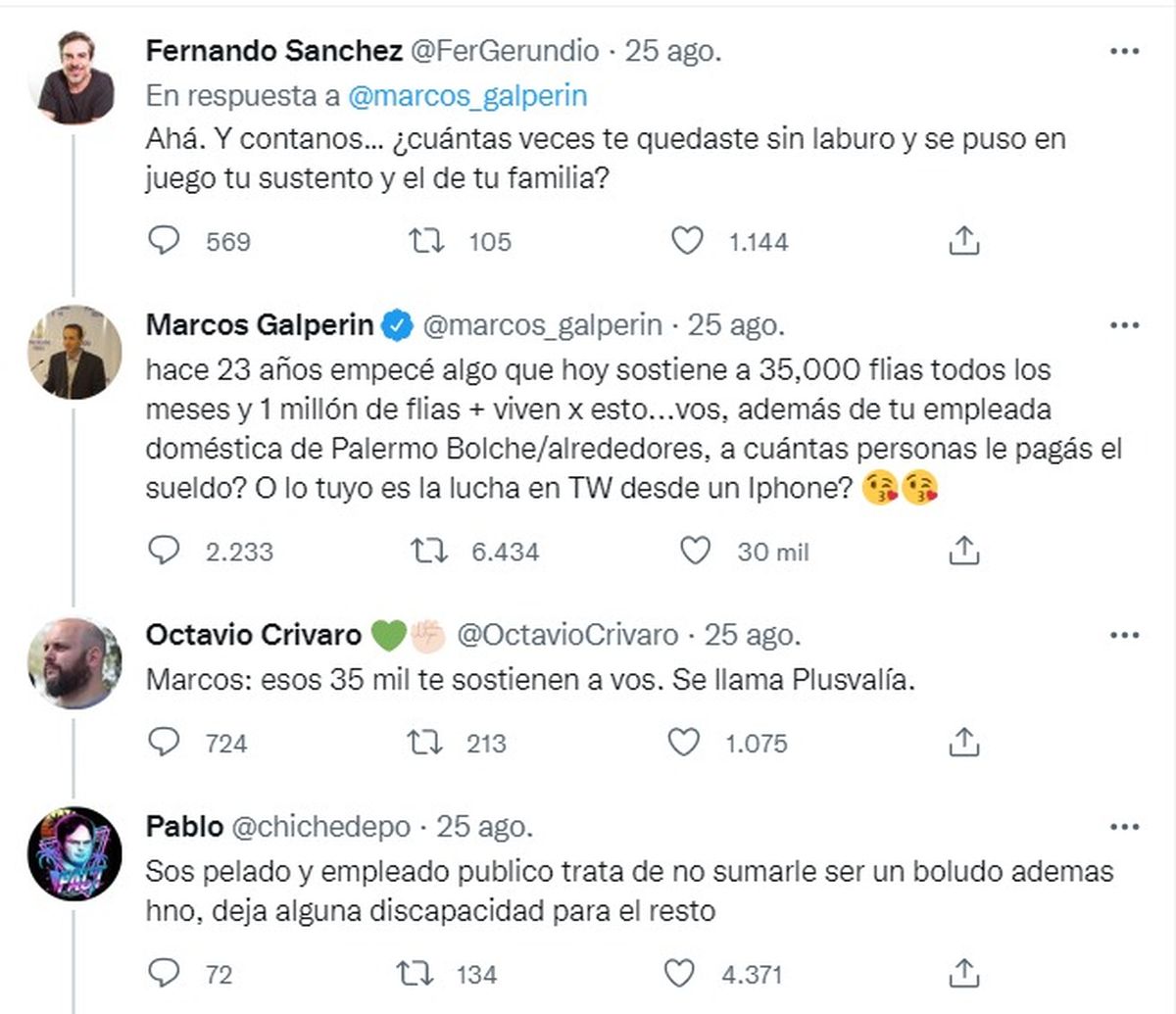Click Marcos Galperin's verified badge
Image resolution: width=1176 pixels, height=1014 pixels.
coord(396,324)
